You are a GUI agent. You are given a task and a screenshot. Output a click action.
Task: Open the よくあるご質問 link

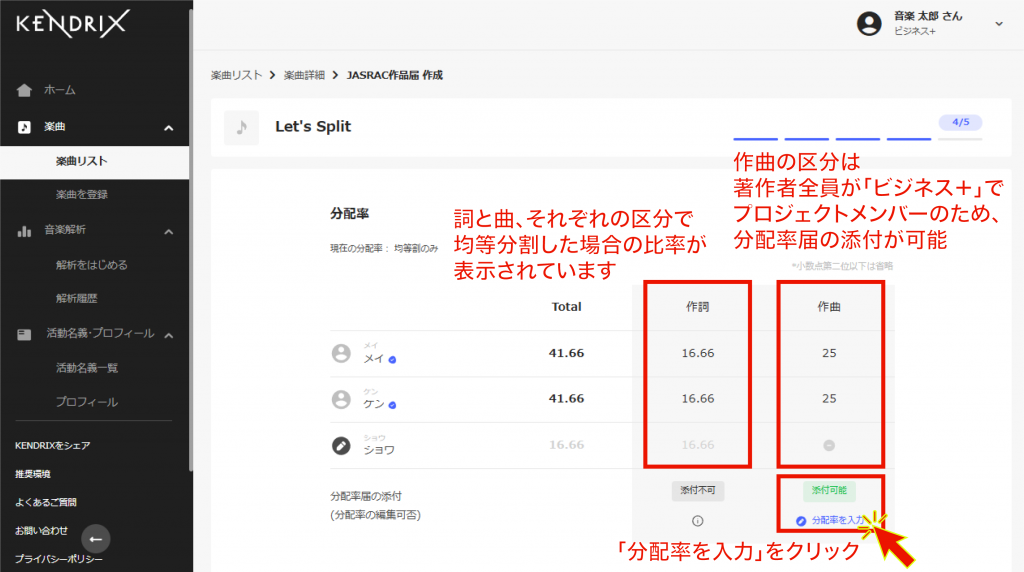(x=46, y=502)
